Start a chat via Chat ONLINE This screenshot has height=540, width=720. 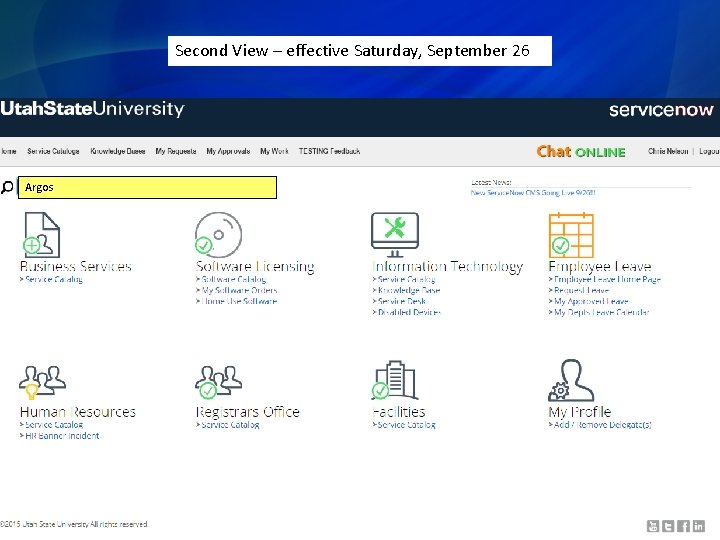point(581,152)
